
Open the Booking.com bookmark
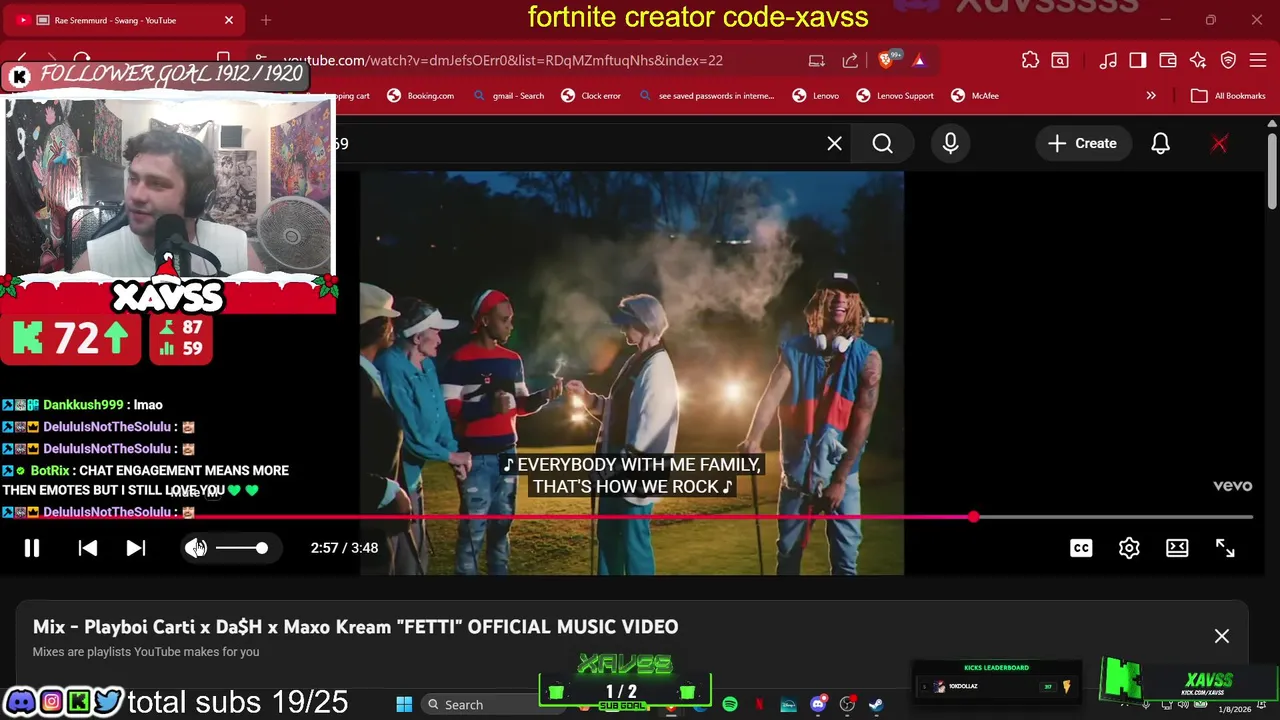click(x=420, y=96)
